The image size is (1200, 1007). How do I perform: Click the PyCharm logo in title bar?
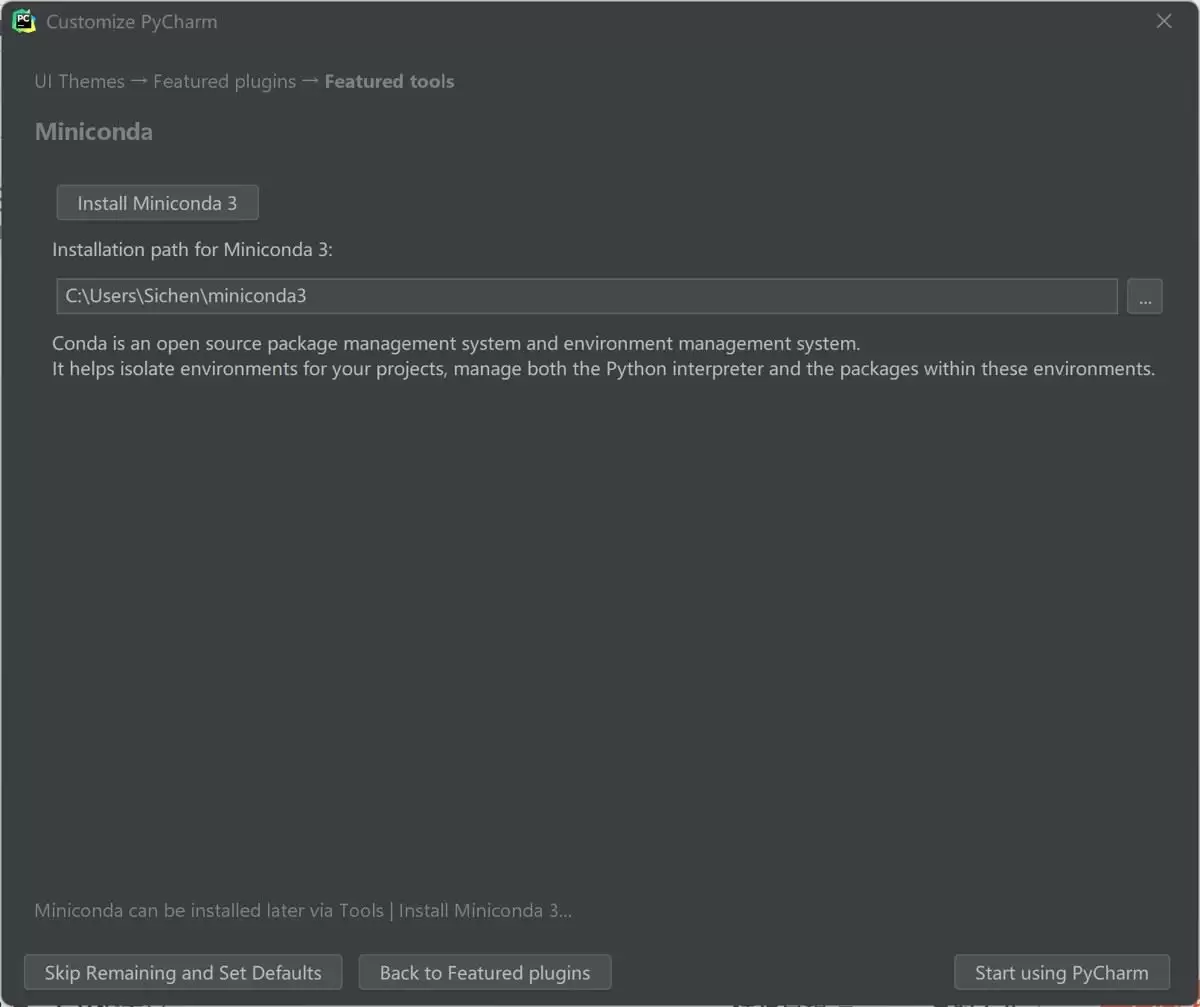24,21
